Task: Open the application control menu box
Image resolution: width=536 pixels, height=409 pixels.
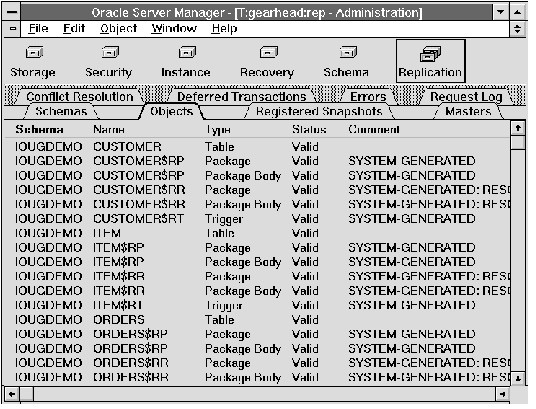Action: [x=12, y=12]
